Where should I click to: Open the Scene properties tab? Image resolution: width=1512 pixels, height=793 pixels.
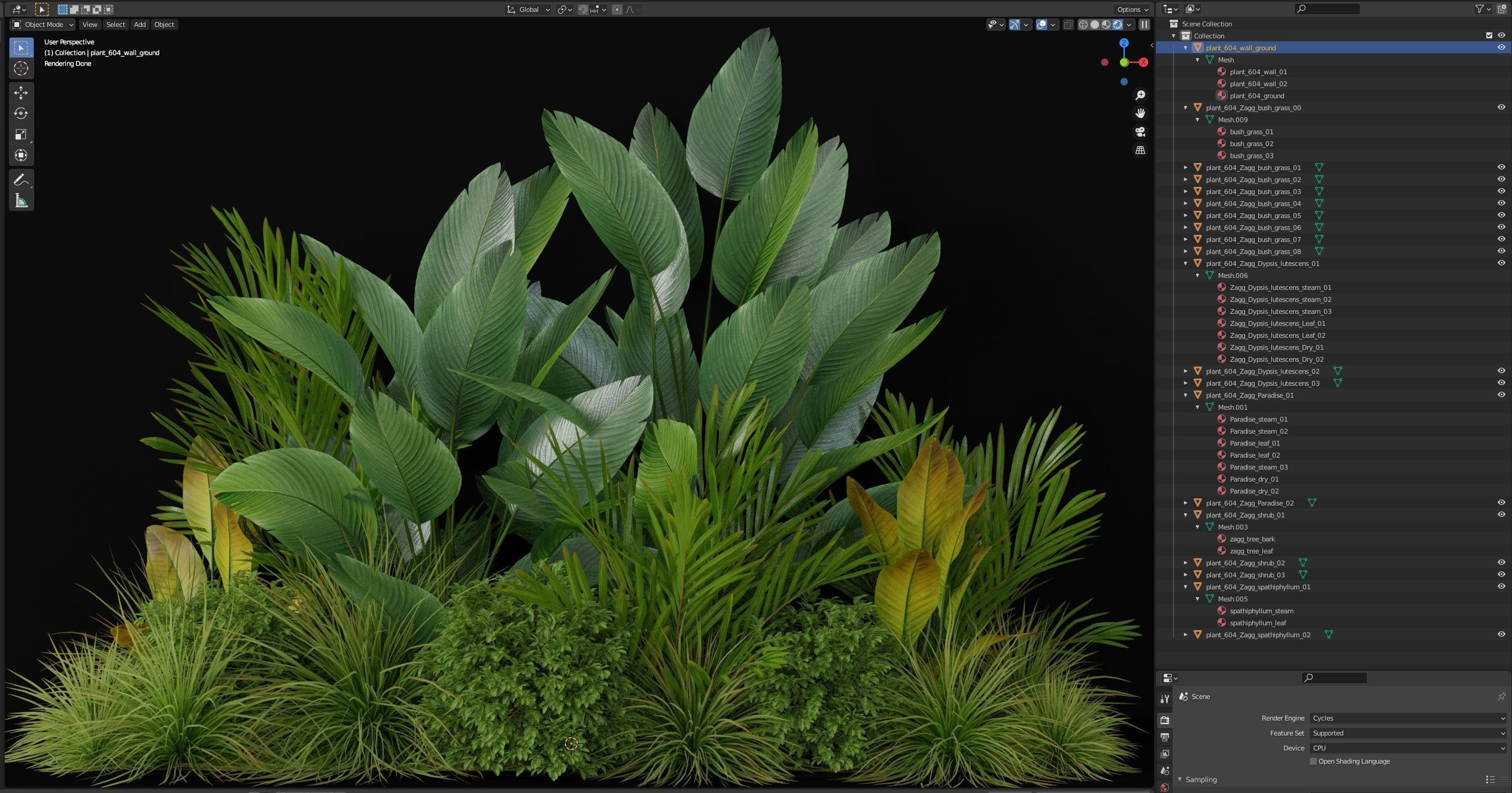pos(1165,770)
